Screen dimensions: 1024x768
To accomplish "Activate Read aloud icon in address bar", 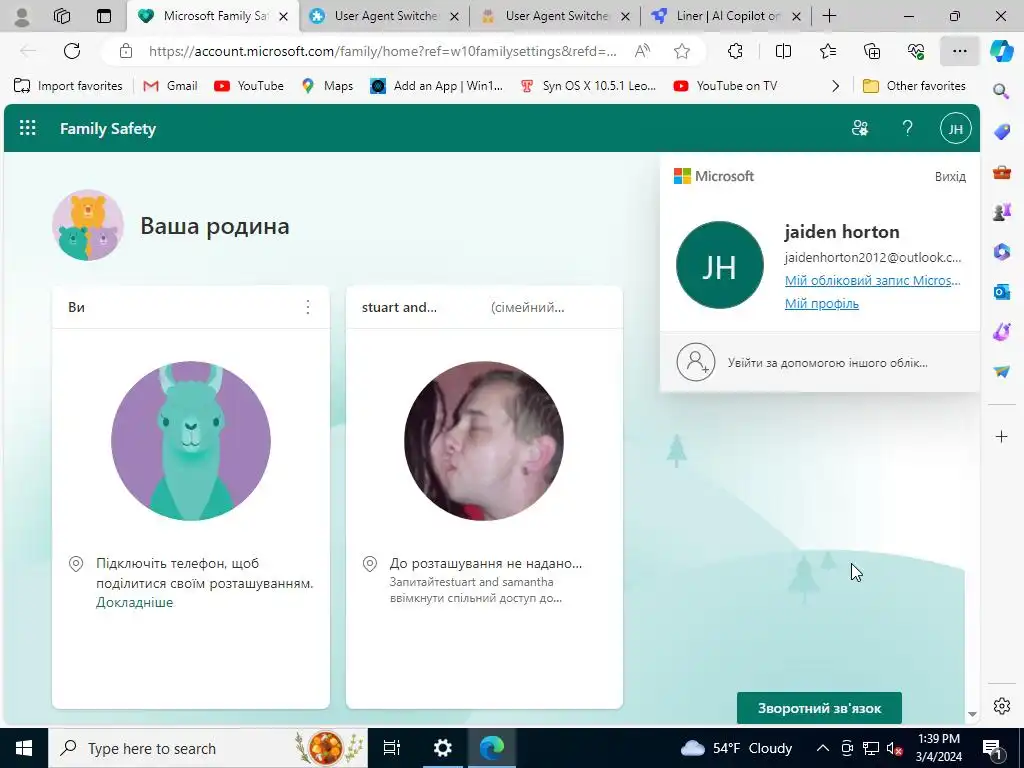I will pyautogui.click(x=642, y=51).
